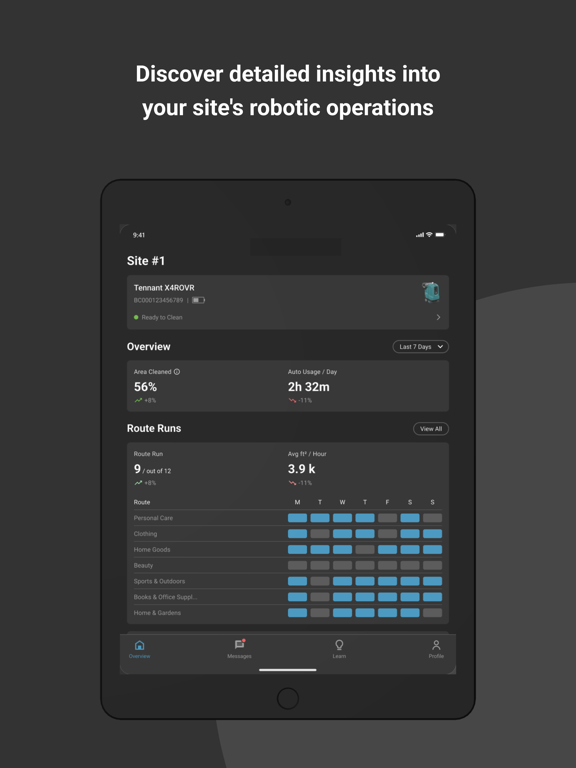
Task: Tap Personal Care Monday run block
Action: pyautogui.click(x=297, y=518)
